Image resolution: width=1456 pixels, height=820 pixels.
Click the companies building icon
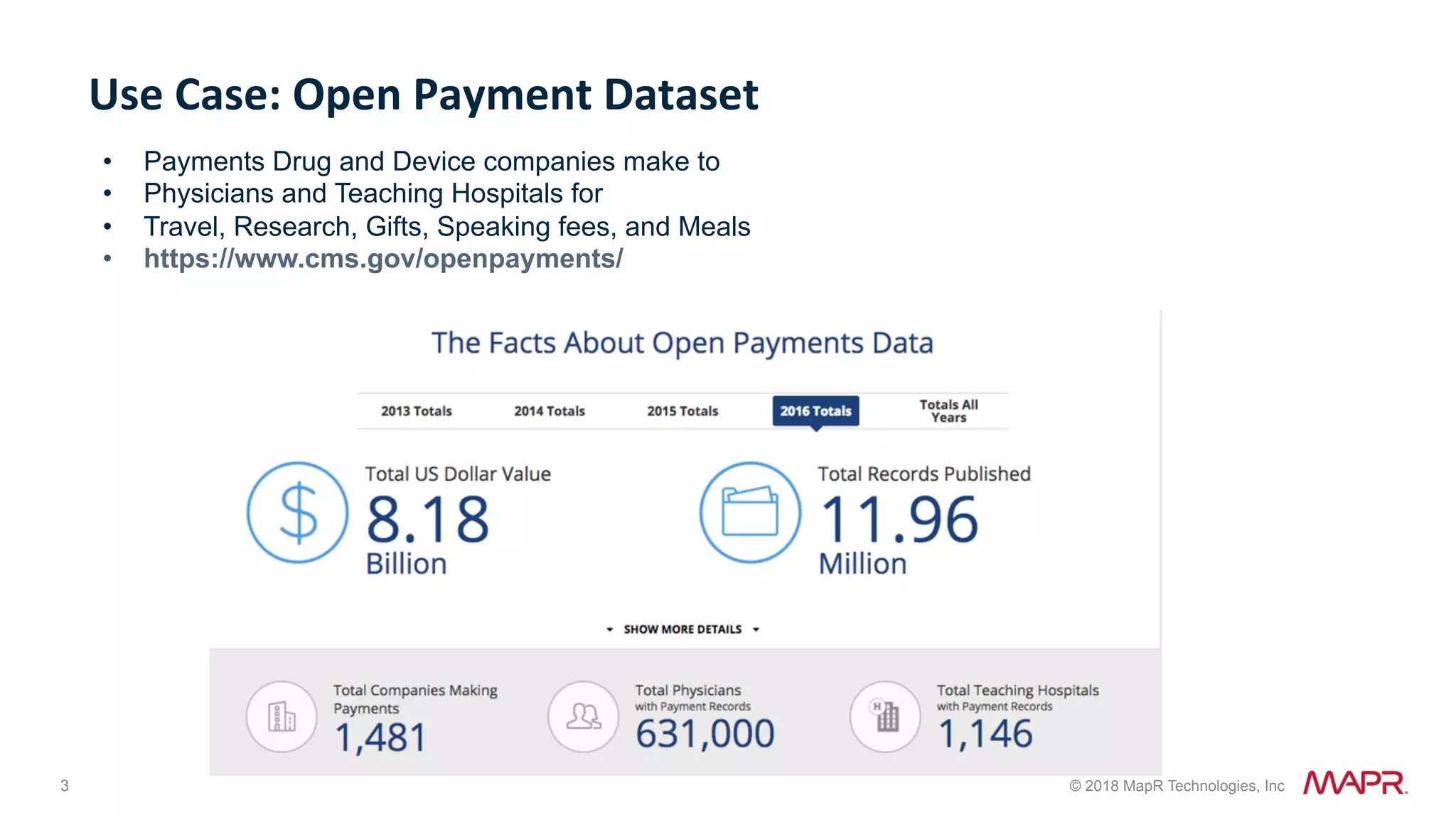click(x=282, y=717)
